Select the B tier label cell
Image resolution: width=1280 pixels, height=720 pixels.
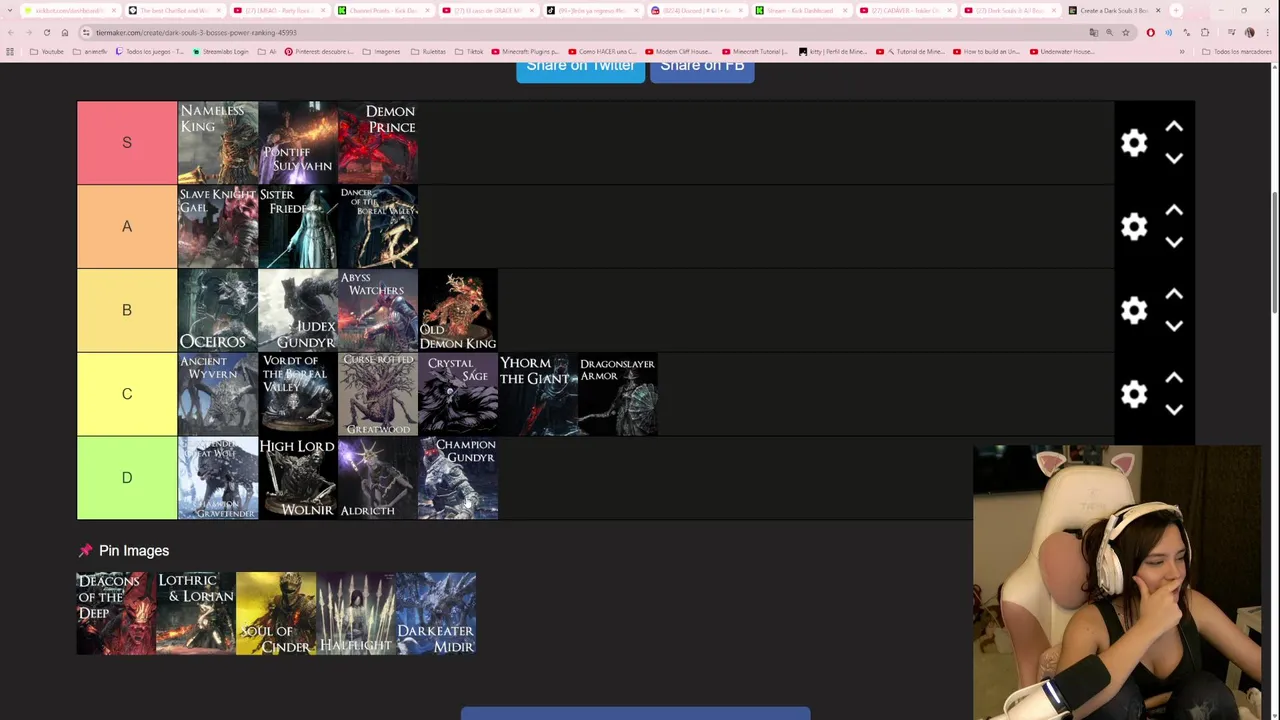point(127,310)
